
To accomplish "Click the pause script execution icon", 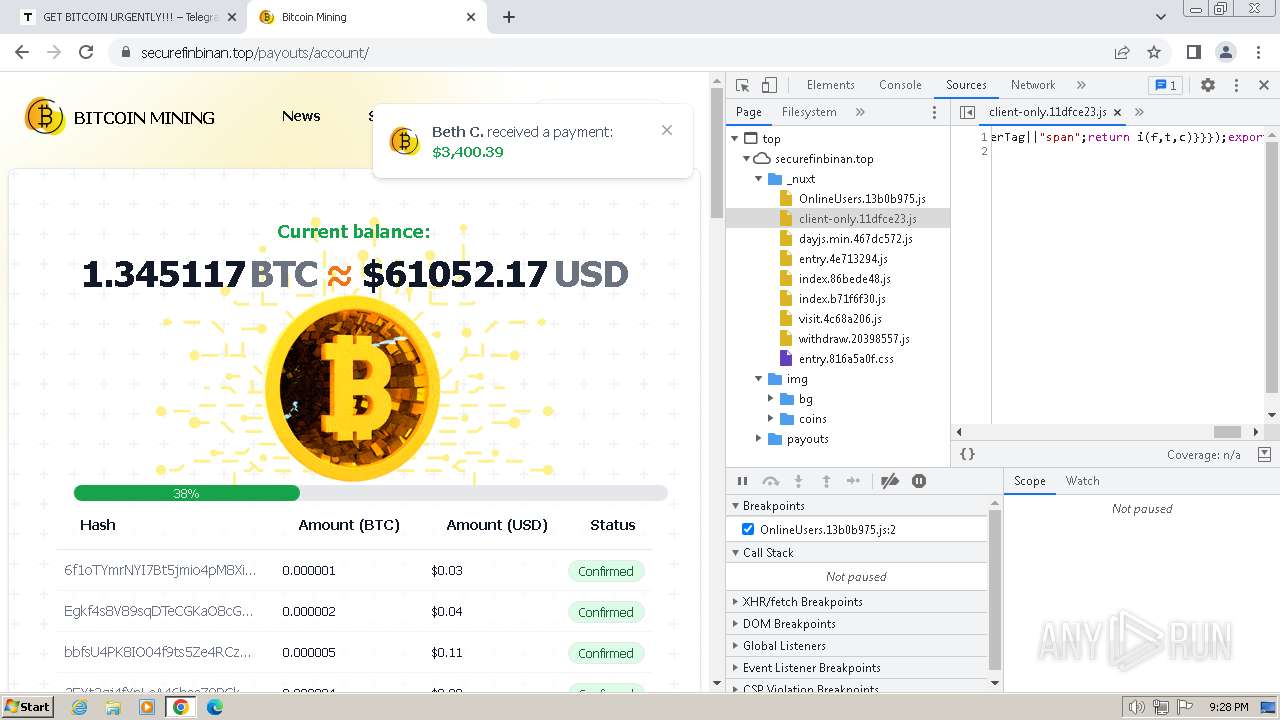I will pyautogui.click(x=742, y=481).
